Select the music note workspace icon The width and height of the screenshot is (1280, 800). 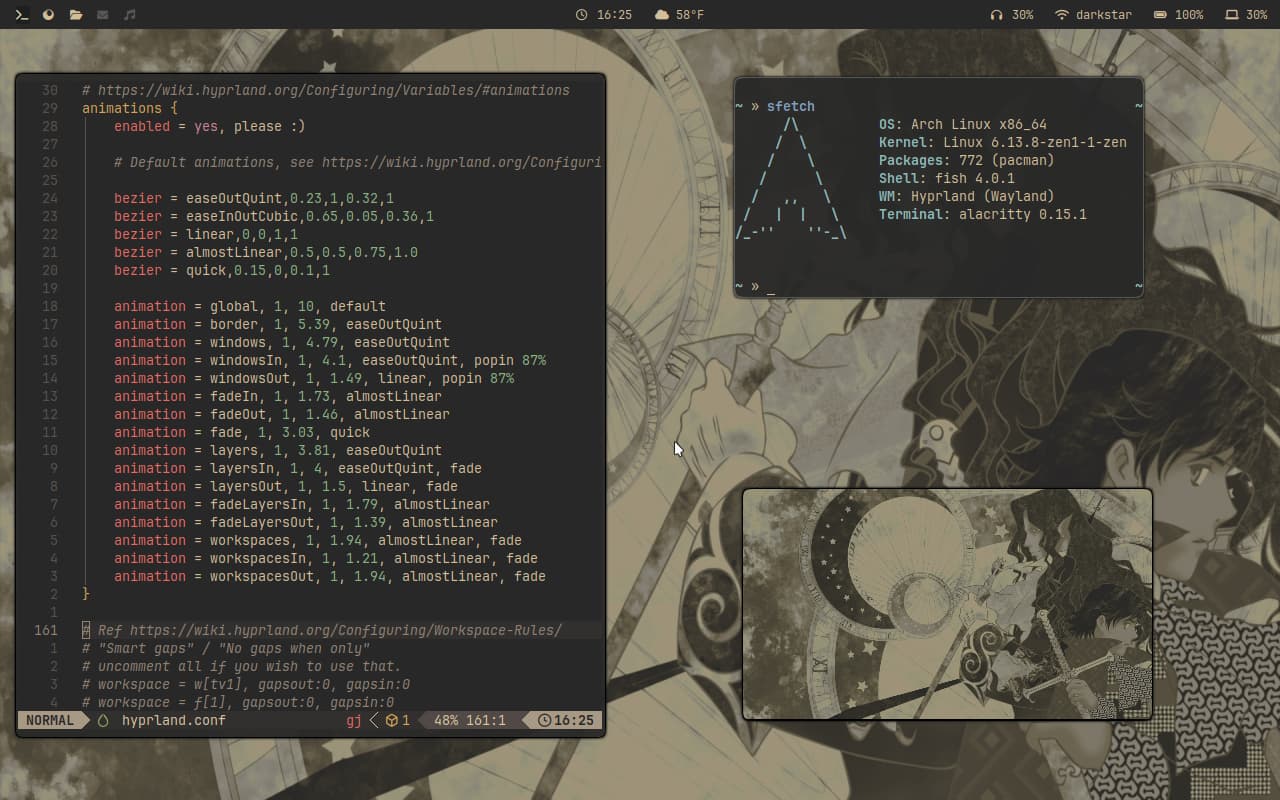[129, 15]
